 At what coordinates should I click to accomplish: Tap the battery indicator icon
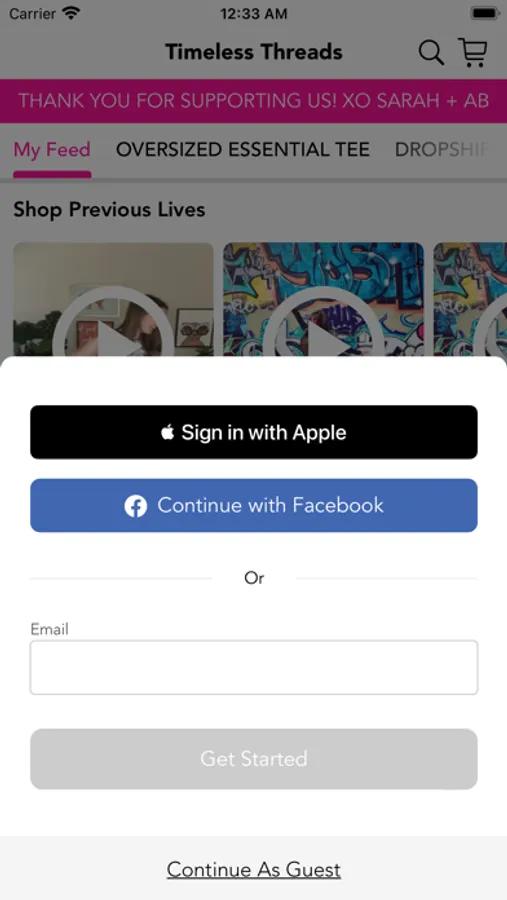(484, 13)
